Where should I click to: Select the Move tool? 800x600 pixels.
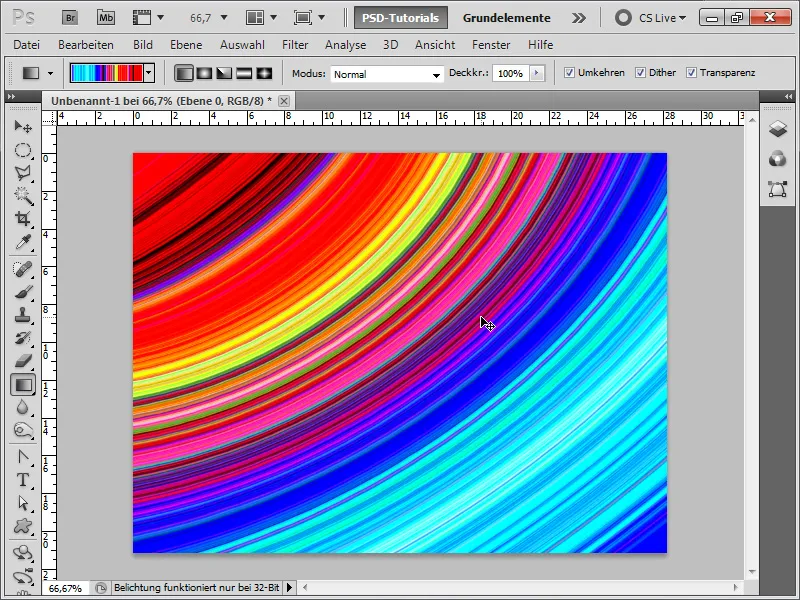(22, 126)
